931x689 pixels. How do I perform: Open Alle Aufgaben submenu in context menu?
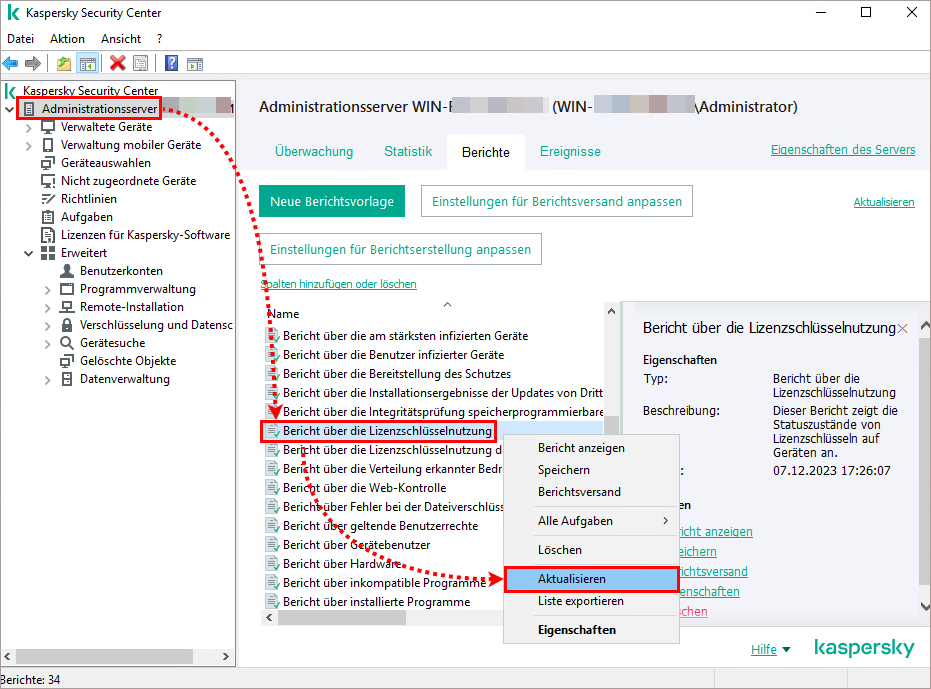(x=602, y=521)
